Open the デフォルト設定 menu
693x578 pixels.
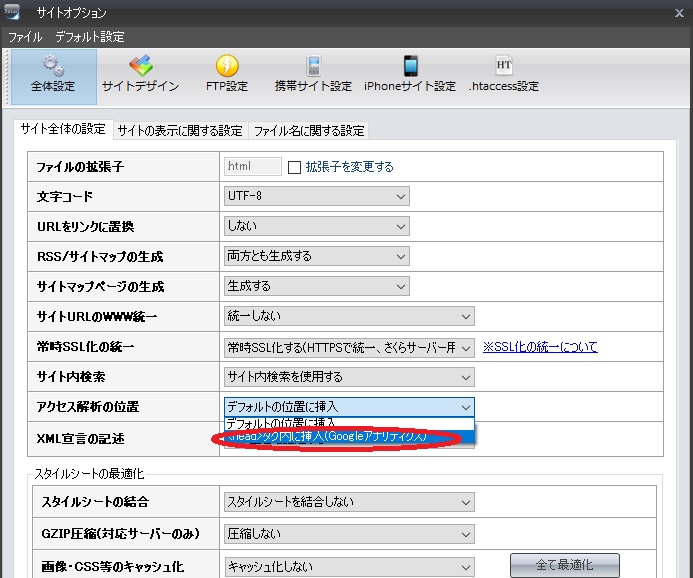click(x=90, y=37)
